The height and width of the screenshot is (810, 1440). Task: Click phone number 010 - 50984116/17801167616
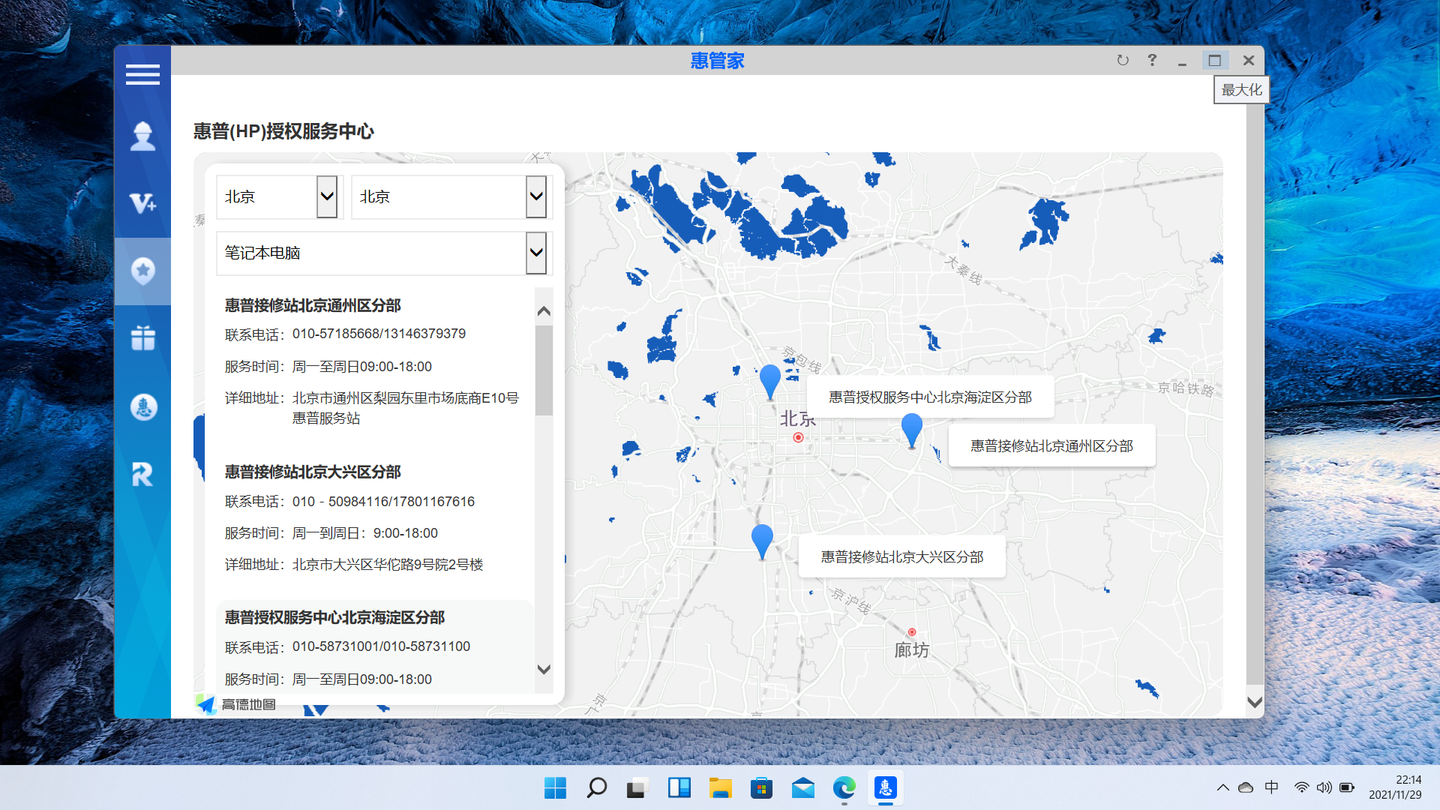pos(384,502)
